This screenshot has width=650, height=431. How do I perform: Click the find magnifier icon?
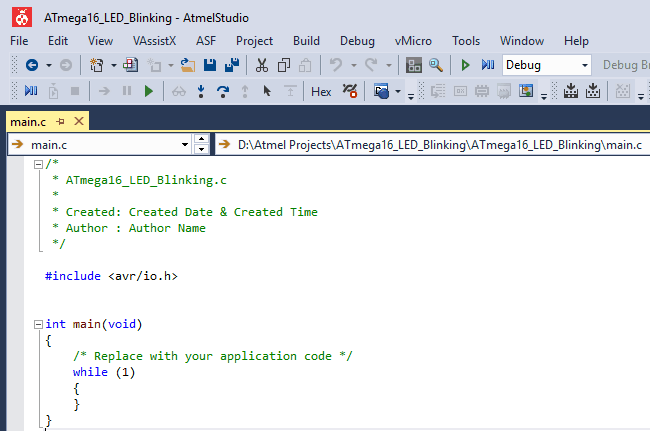436,65
